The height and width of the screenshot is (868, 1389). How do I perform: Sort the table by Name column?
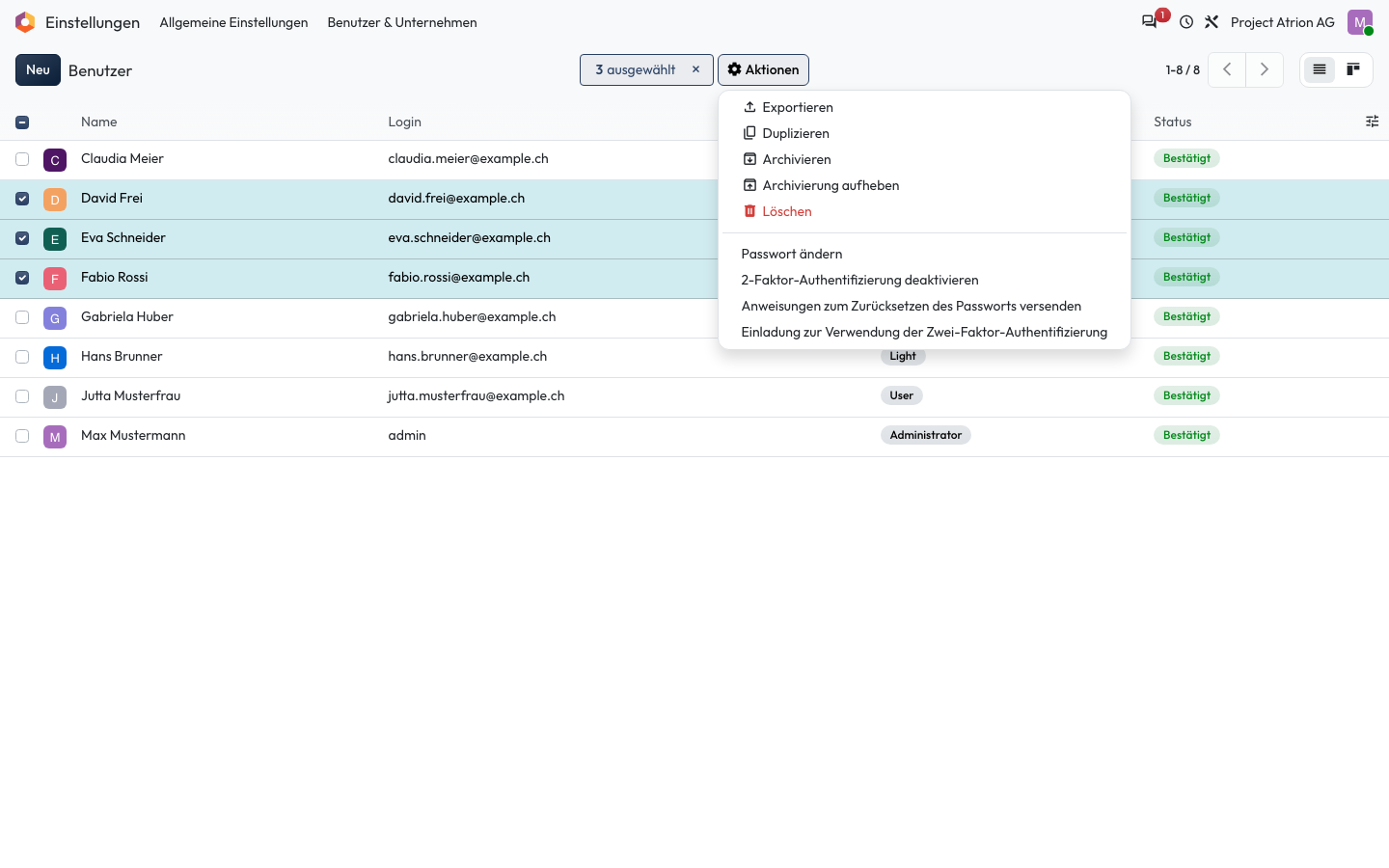click(x=98, y=122)
